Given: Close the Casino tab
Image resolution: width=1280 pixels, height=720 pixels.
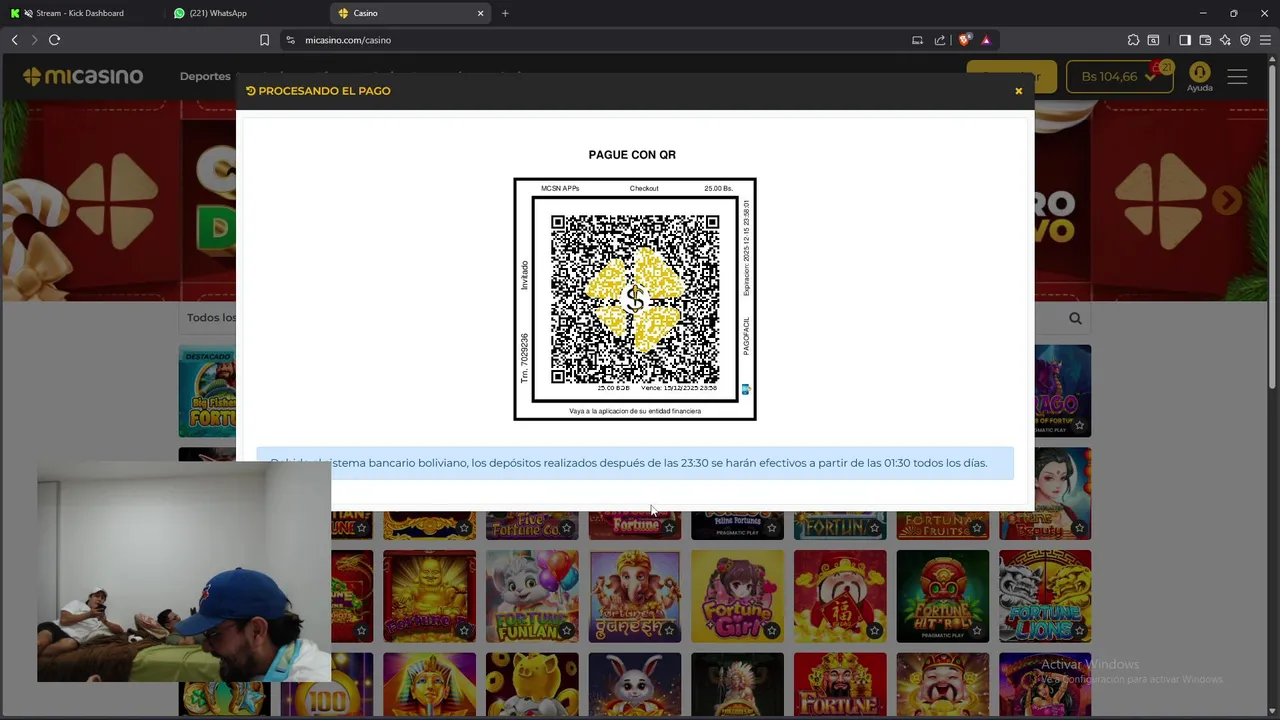Looking at the screenshot, I should pos(480,13).
